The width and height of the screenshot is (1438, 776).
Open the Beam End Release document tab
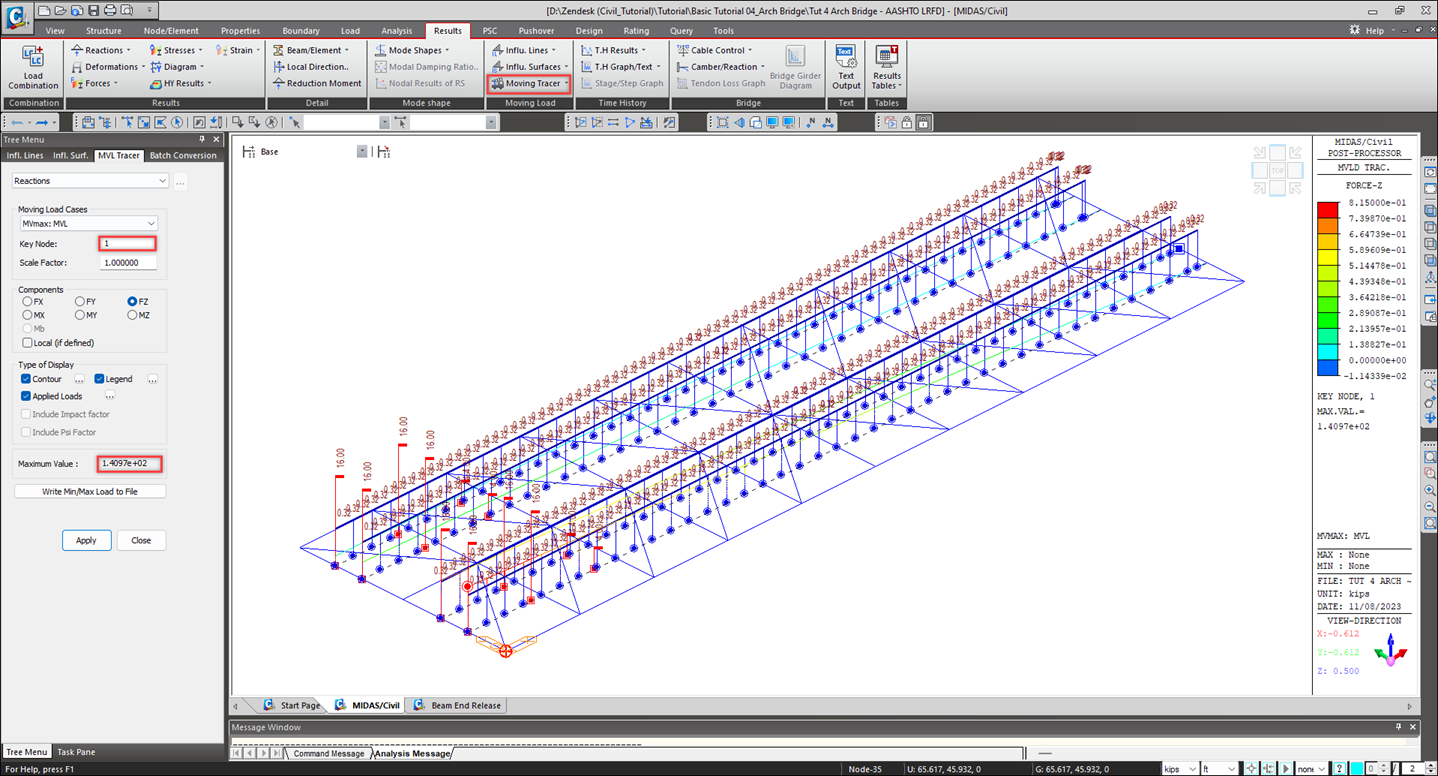(457, 705)
